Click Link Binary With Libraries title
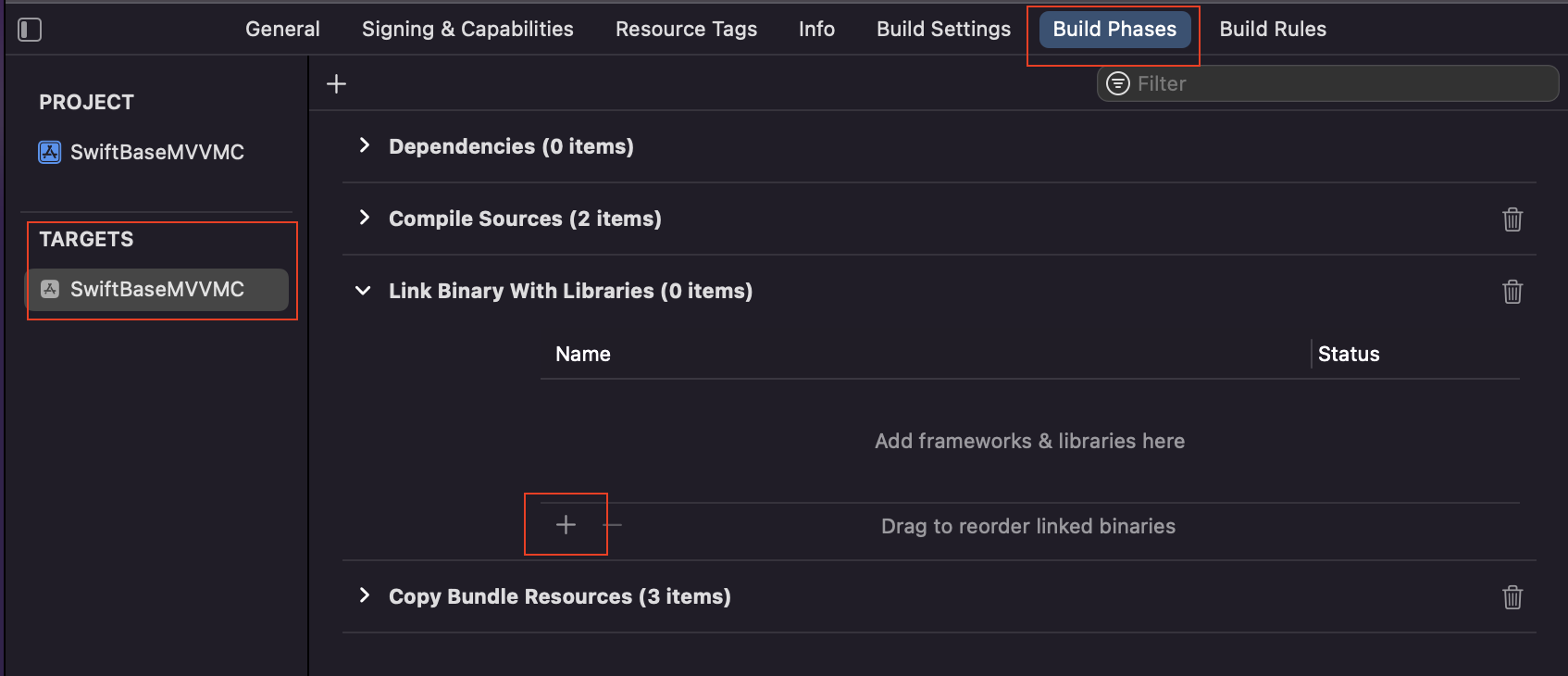The image size is (1568, 676). 570,291
